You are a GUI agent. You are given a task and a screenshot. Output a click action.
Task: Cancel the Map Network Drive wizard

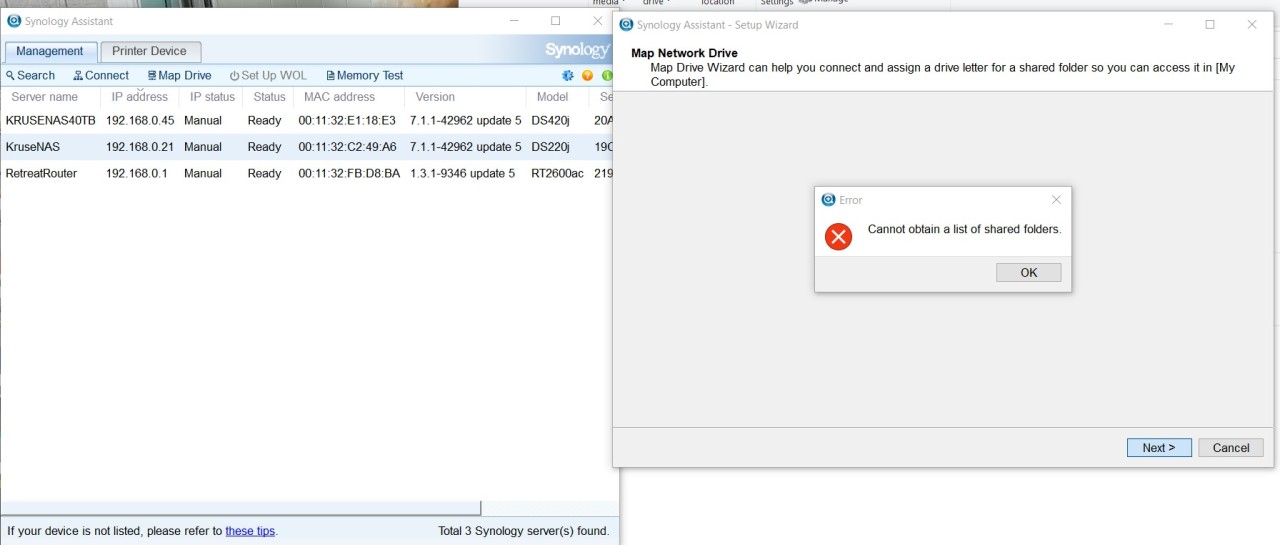[x=1230, y=448]
